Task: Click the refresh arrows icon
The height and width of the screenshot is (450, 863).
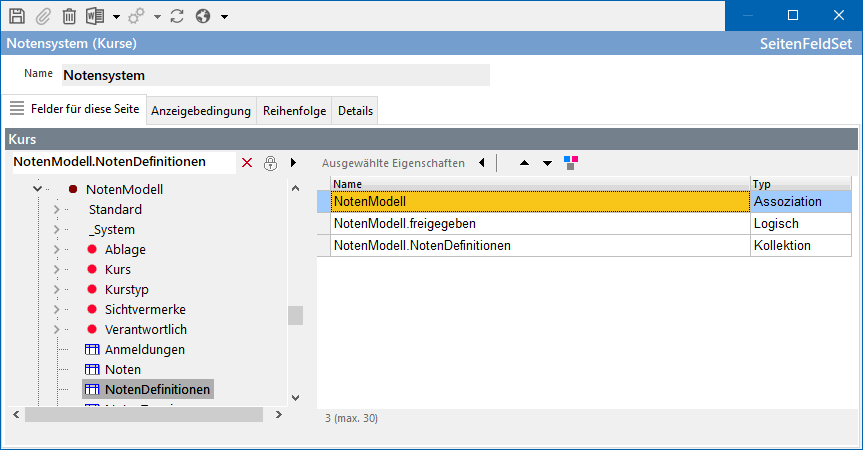Action: [x=177, y=16]
